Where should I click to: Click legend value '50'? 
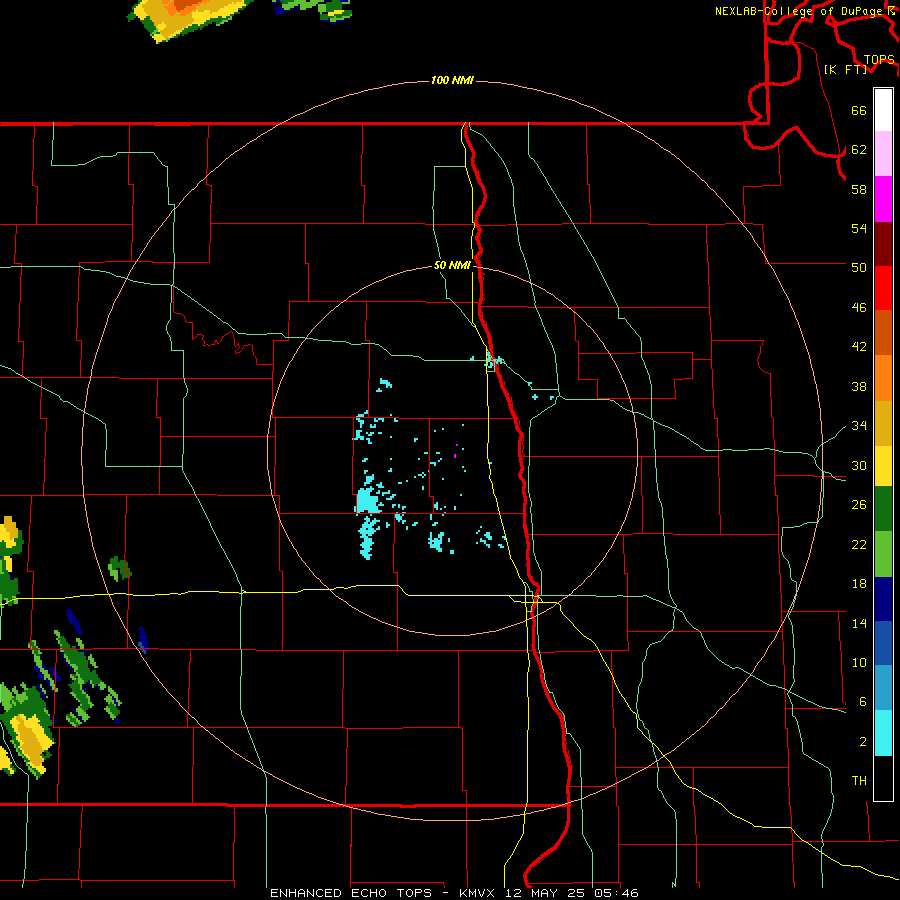(859, 268)
